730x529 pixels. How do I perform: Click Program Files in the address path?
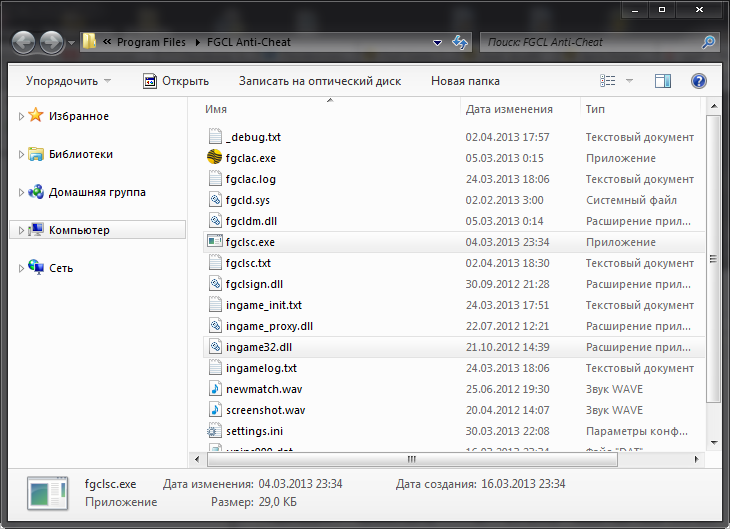click(x=151, y=42)
